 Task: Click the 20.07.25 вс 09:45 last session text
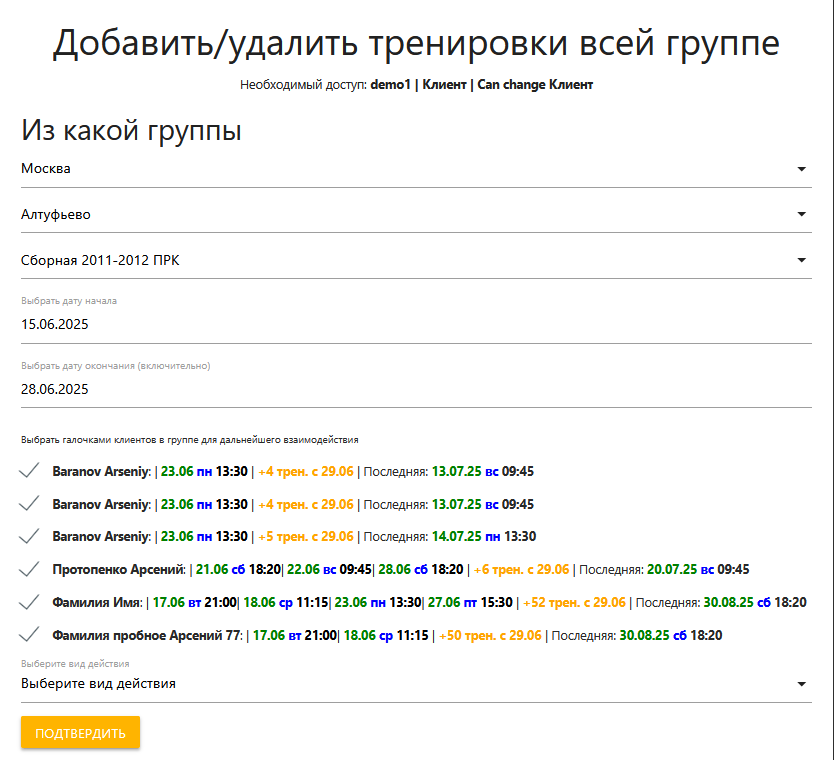tap(698, 570)
